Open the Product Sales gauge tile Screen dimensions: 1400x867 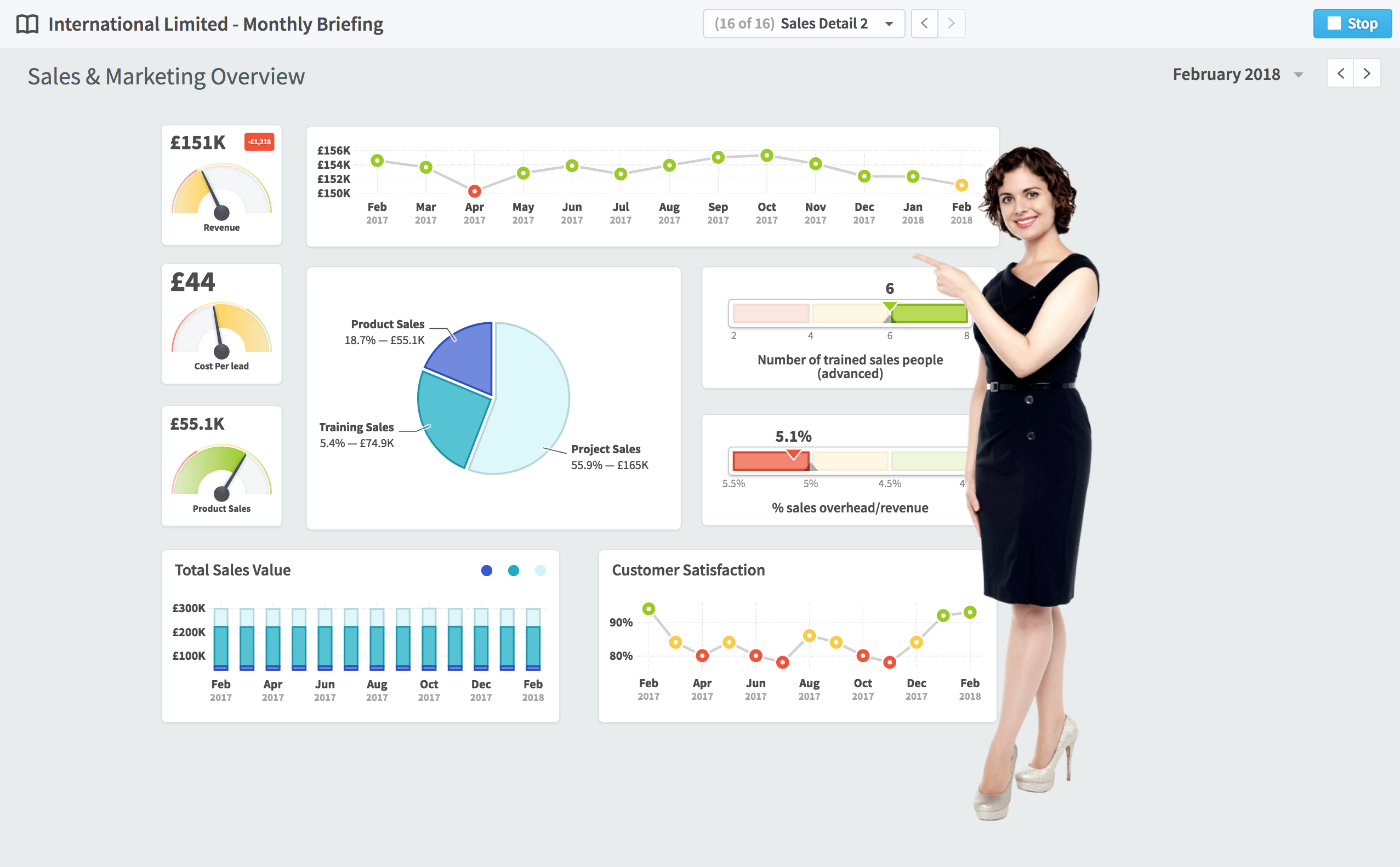click(221, 466)
